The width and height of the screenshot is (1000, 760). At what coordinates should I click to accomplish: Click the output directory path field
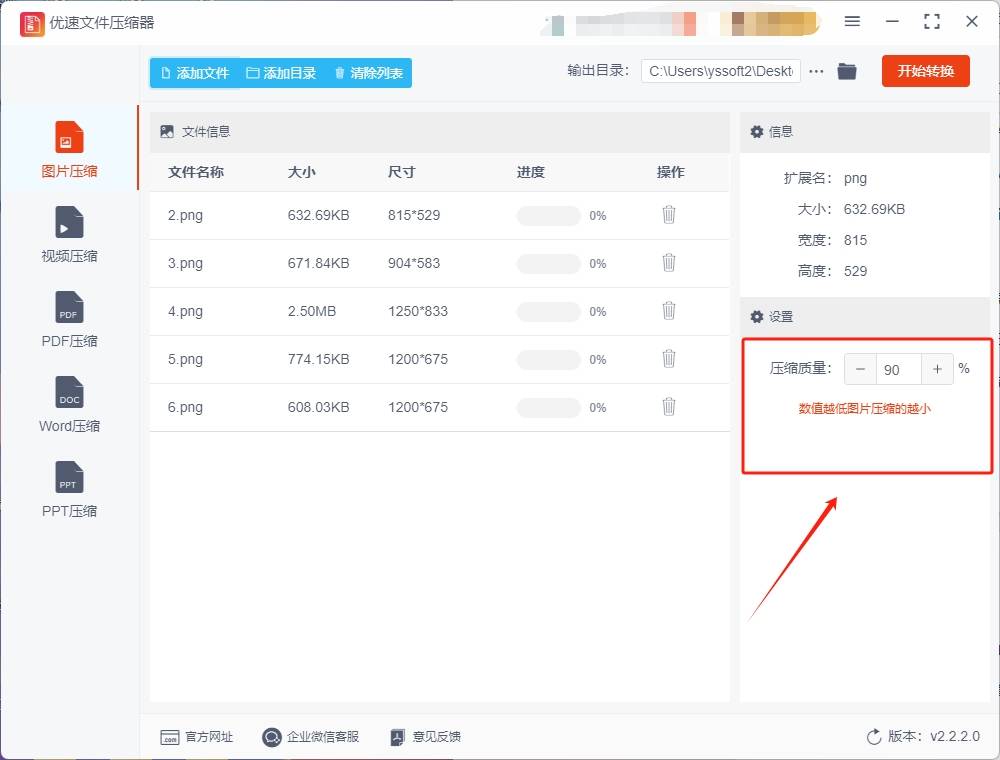(721, 71)
